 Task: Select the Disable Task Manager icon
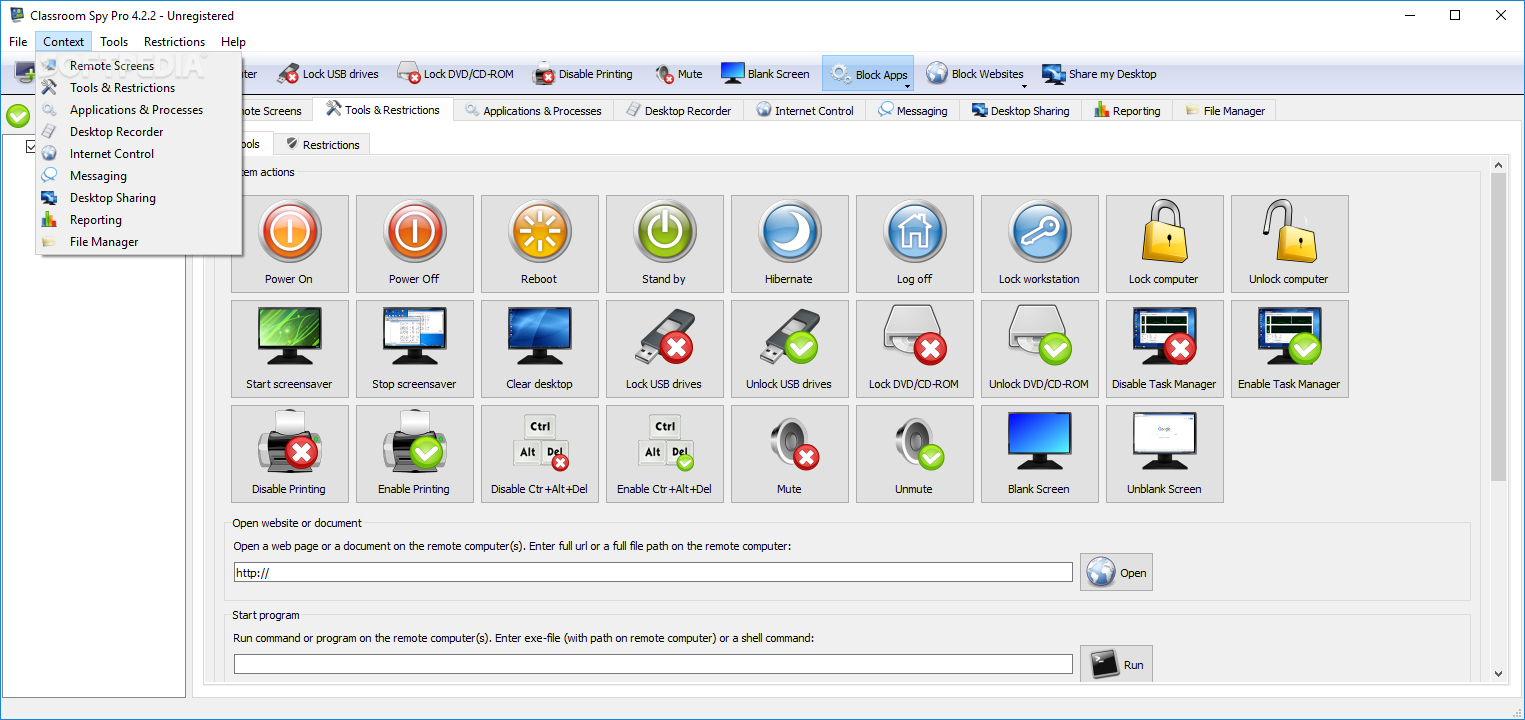click(1164, 348)
